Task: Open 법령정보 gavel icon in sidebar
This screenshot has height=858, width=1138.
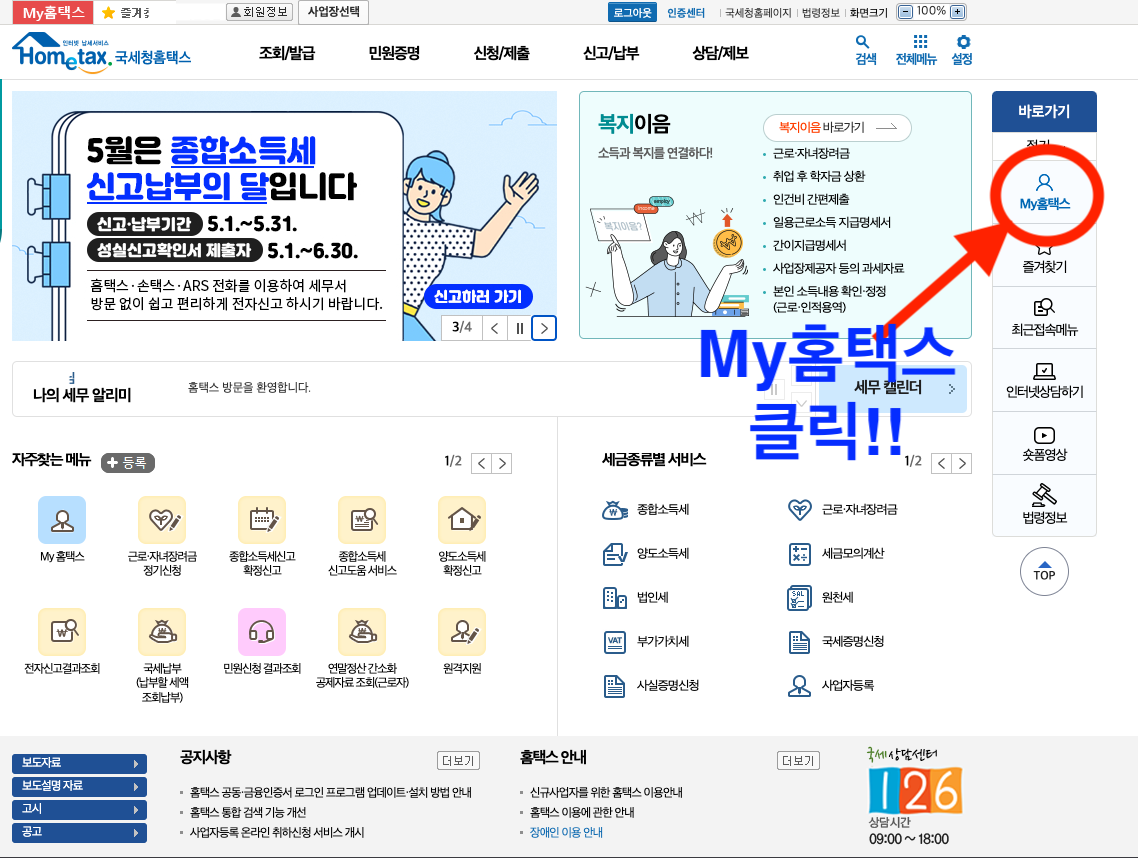Action: click(1044, 505)
